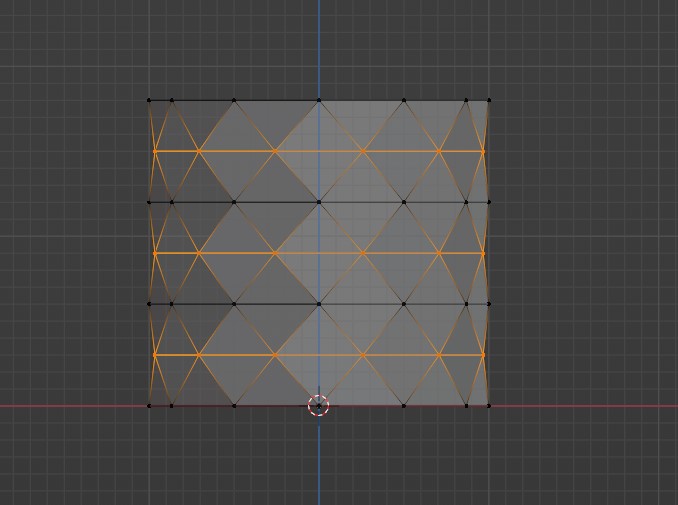This screenshot has width=678, height=505.
Task: Select the top-left corner vertex of the mesh
Action: click(x=150, y=100)
